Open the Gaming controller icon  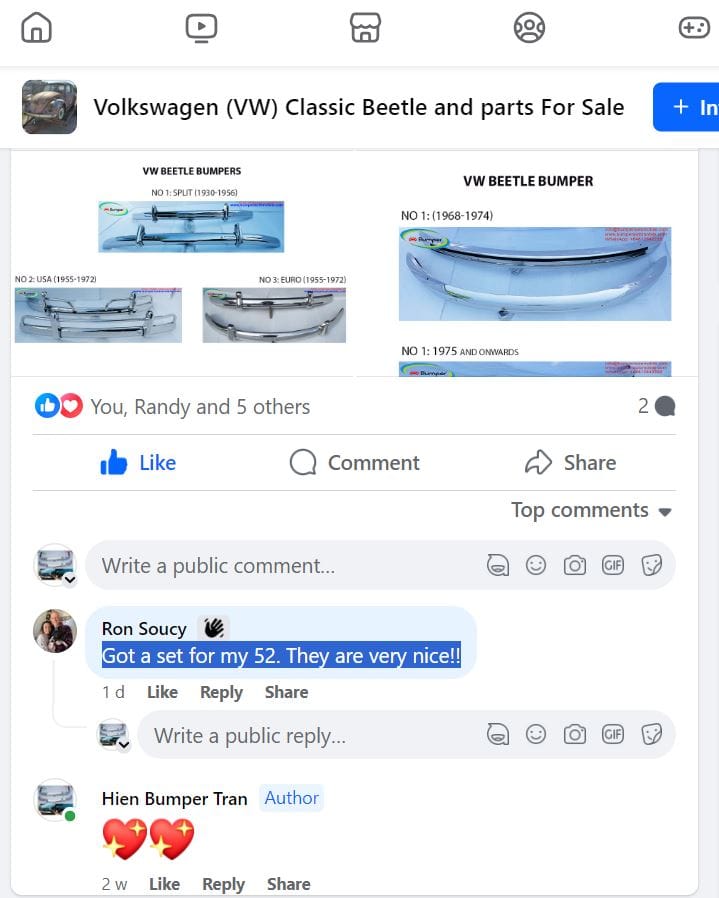tap(694, 27)
